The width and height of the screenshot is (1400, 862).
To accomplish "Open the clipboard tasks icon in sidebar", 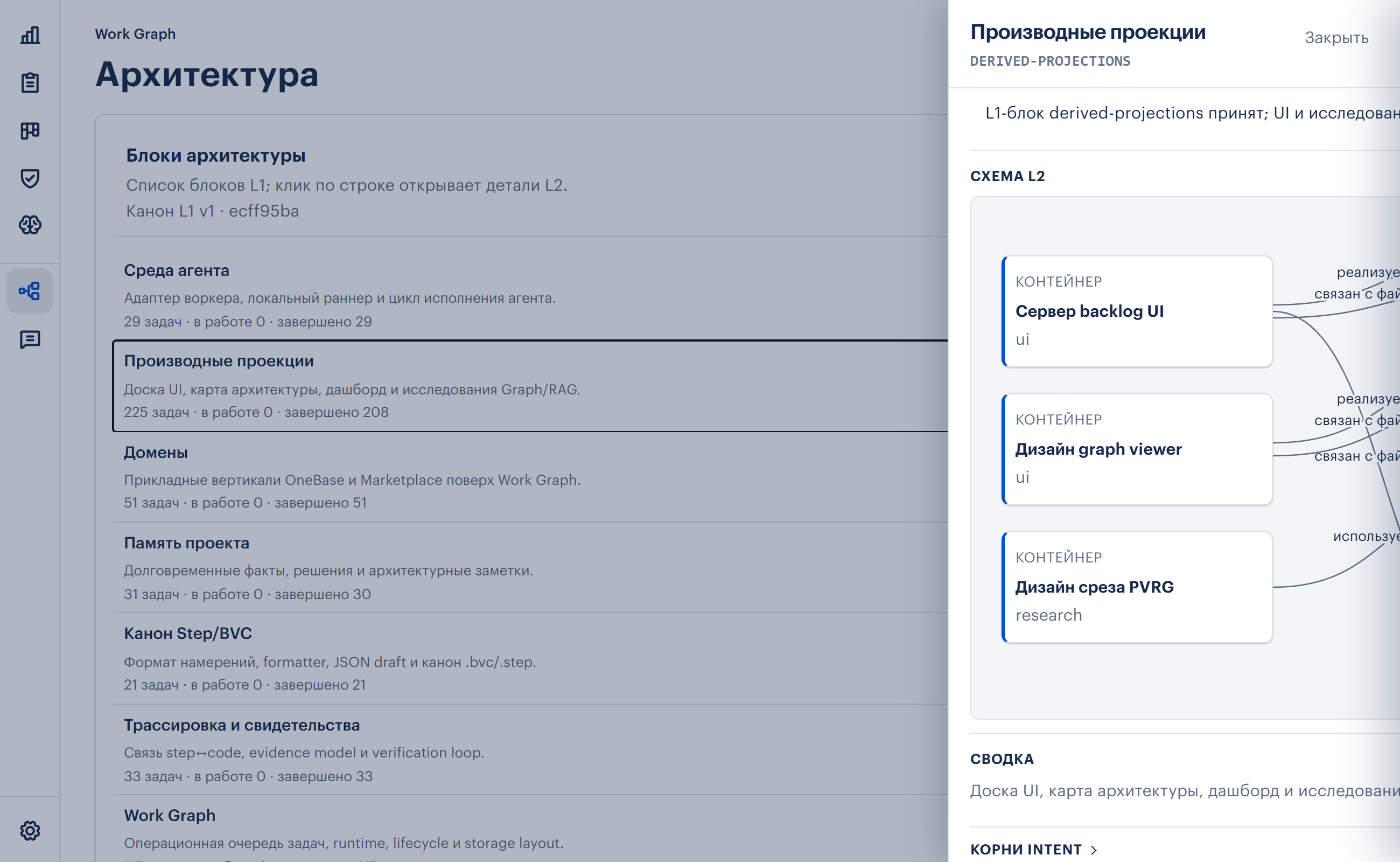I will pyautogui.click(x=30, y=83).
